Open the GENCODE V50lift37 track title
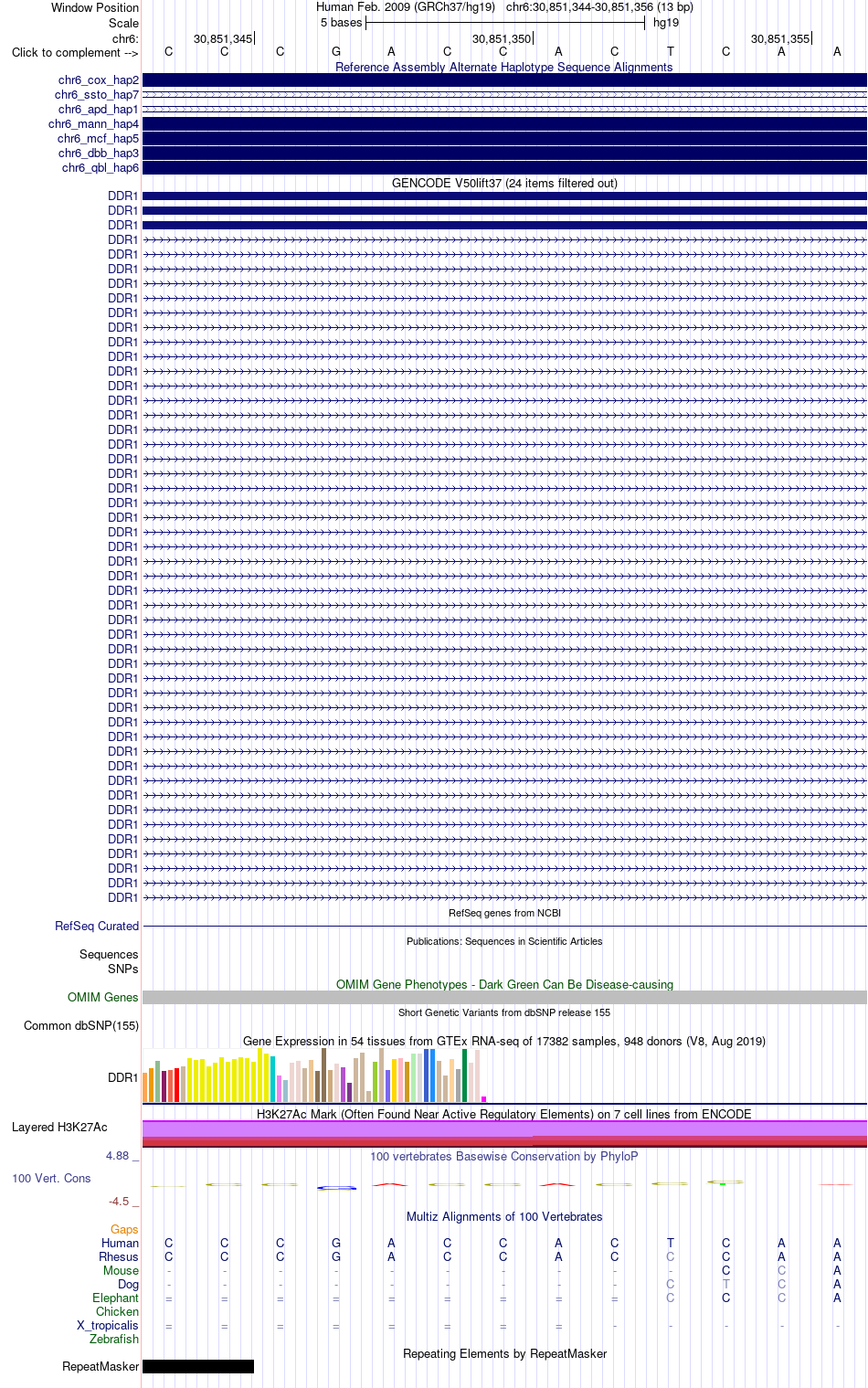 click(x=504, y=183)
